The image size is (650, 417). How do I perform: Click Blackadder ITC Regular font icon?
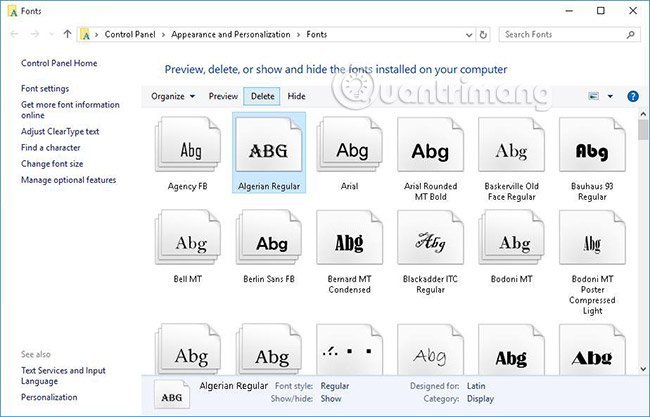click(x=431, y=243)
